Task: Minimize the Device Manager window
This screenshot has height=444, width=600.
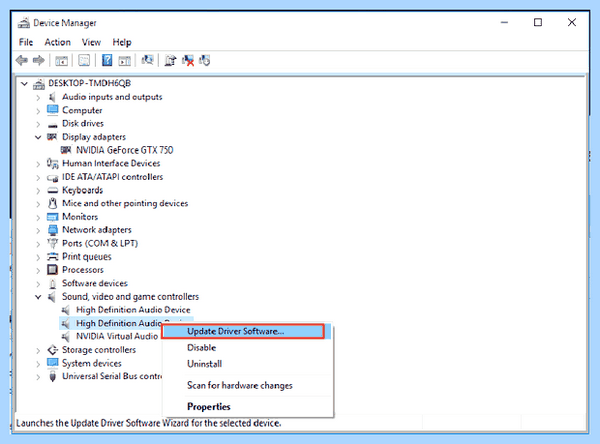Action: coord(504,23)
